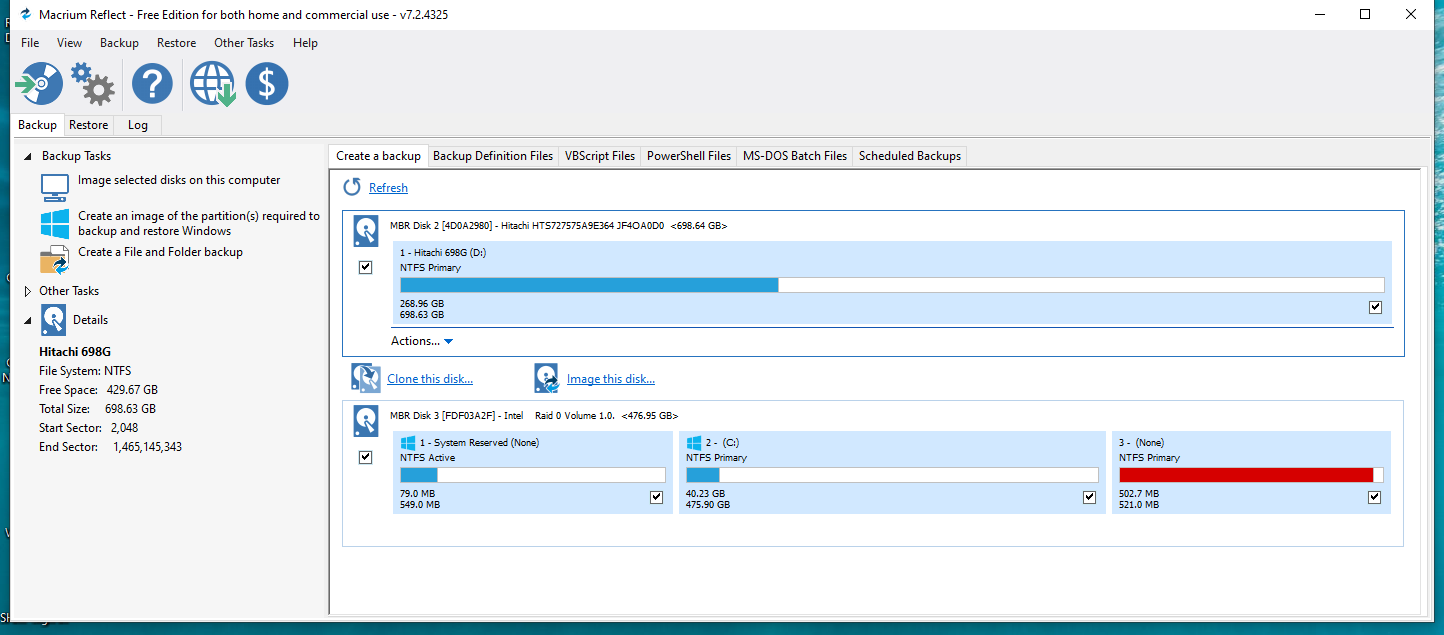1444x635 pixels.
Task: Switch to the Log tab
Action: [138, 125]
